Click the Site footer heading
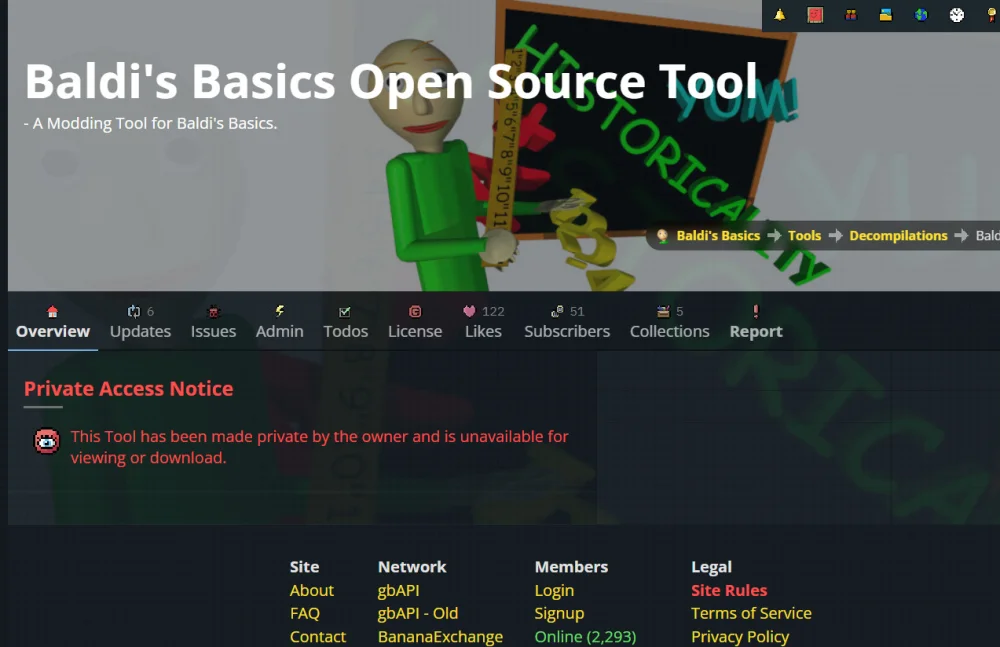The height and width of the screenshot is (647, 1000). click(x=304, y=567)
